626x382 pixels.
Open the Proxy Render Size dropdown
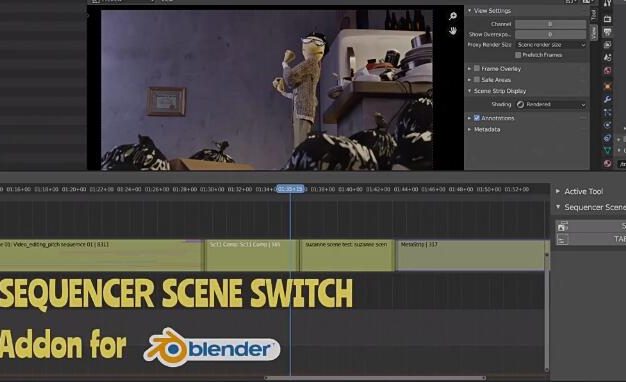pyautogui.click(x=551, y=45)
